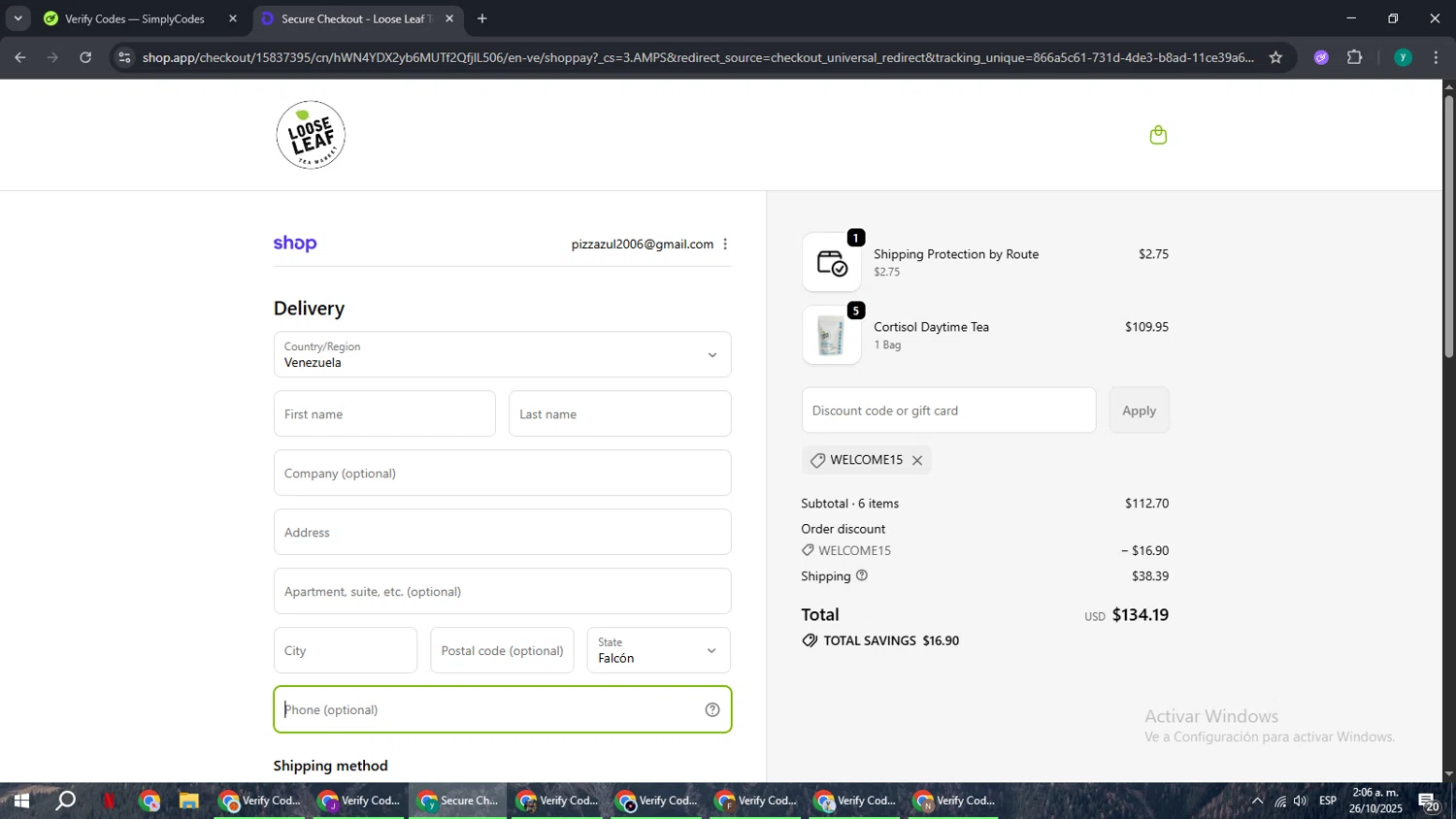The width and height of the screenshot is (1456, 819).
Task: Open File Explorer from the taskbar
Action: coord(188,801)
